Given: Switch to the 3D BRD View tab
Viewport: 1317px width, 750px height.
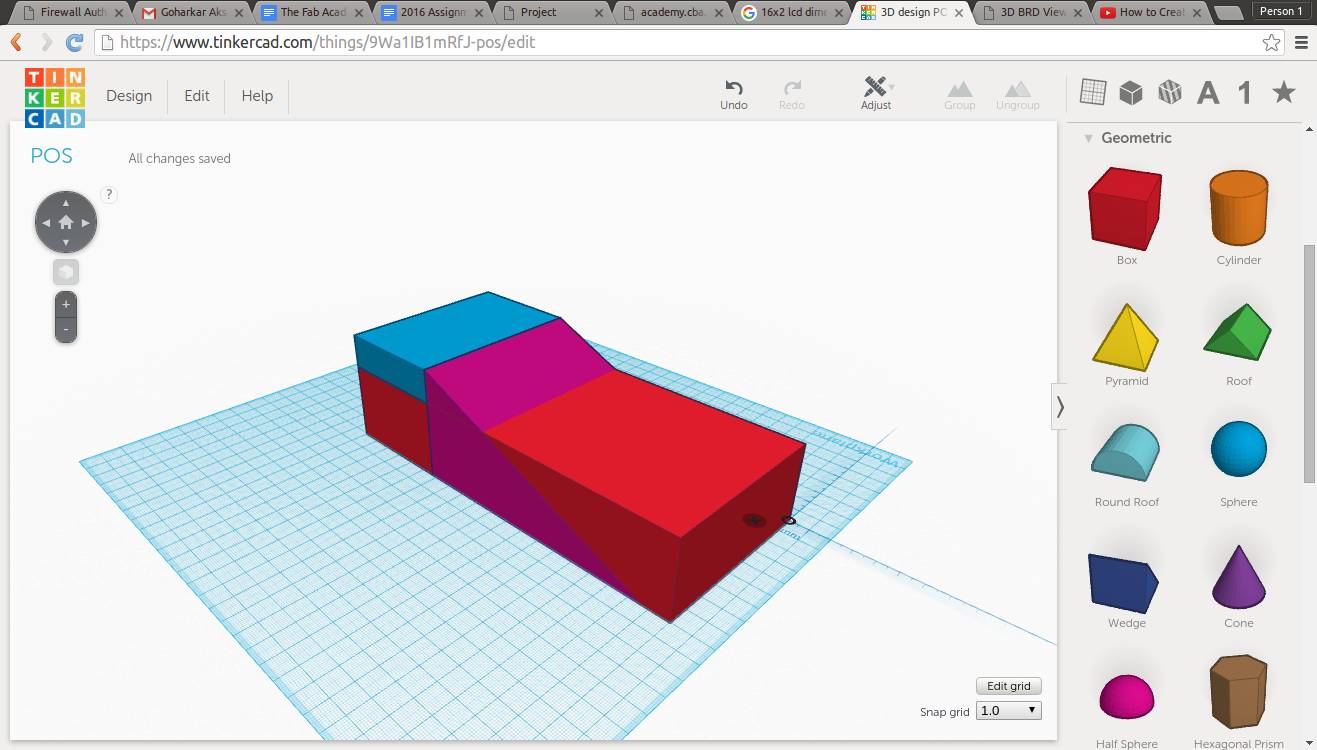Looking at the screenshot, I should click(1032, 13).
